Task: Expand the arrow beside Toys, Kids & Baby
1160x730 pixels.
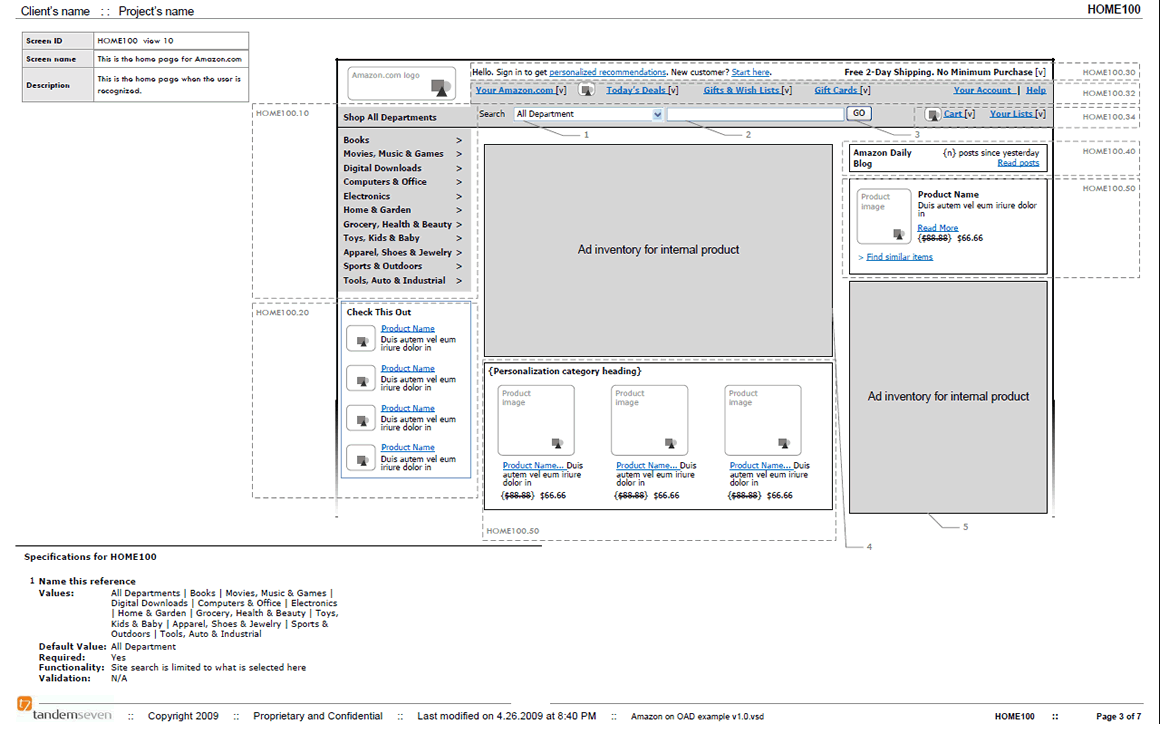Action: coord(459,238)
